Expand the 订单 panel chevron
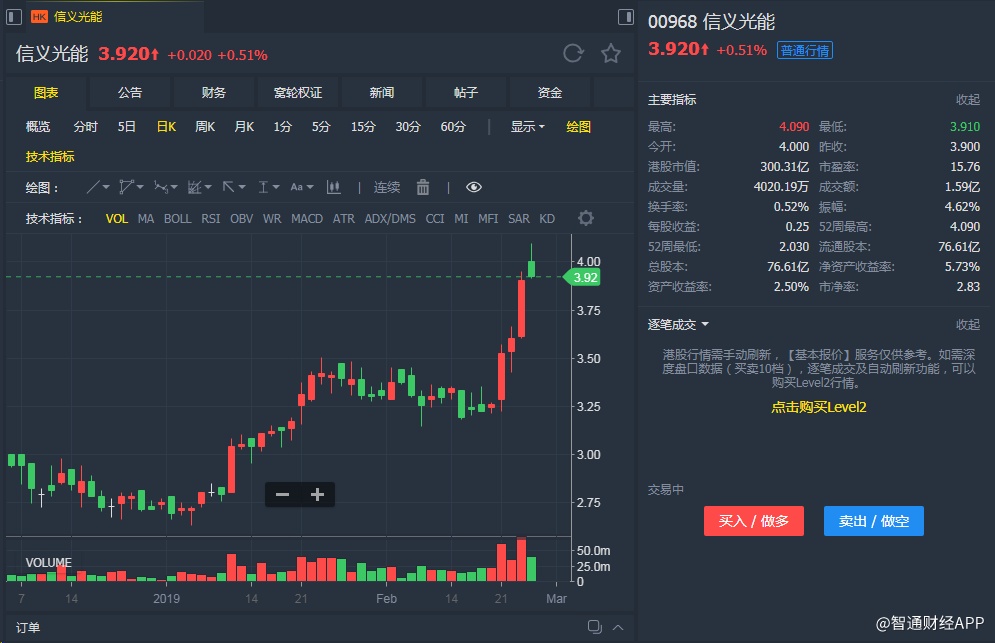The image size is (995, 643). click(x=618, y=627)
